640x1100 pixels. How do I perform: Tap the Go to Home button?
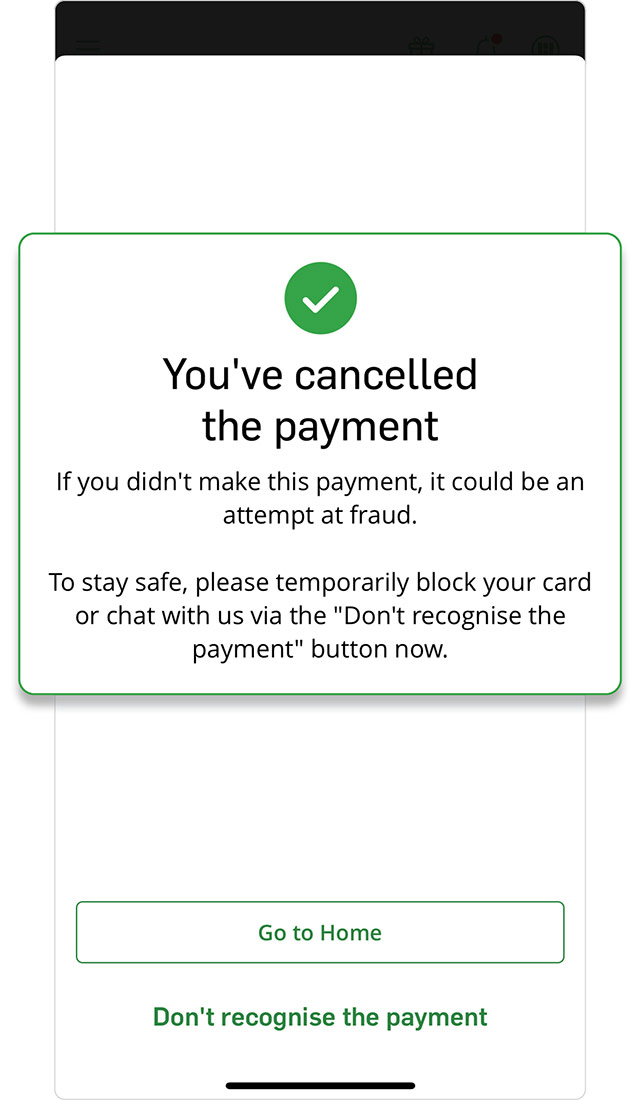pyautogui.click(x=320, y=932)
